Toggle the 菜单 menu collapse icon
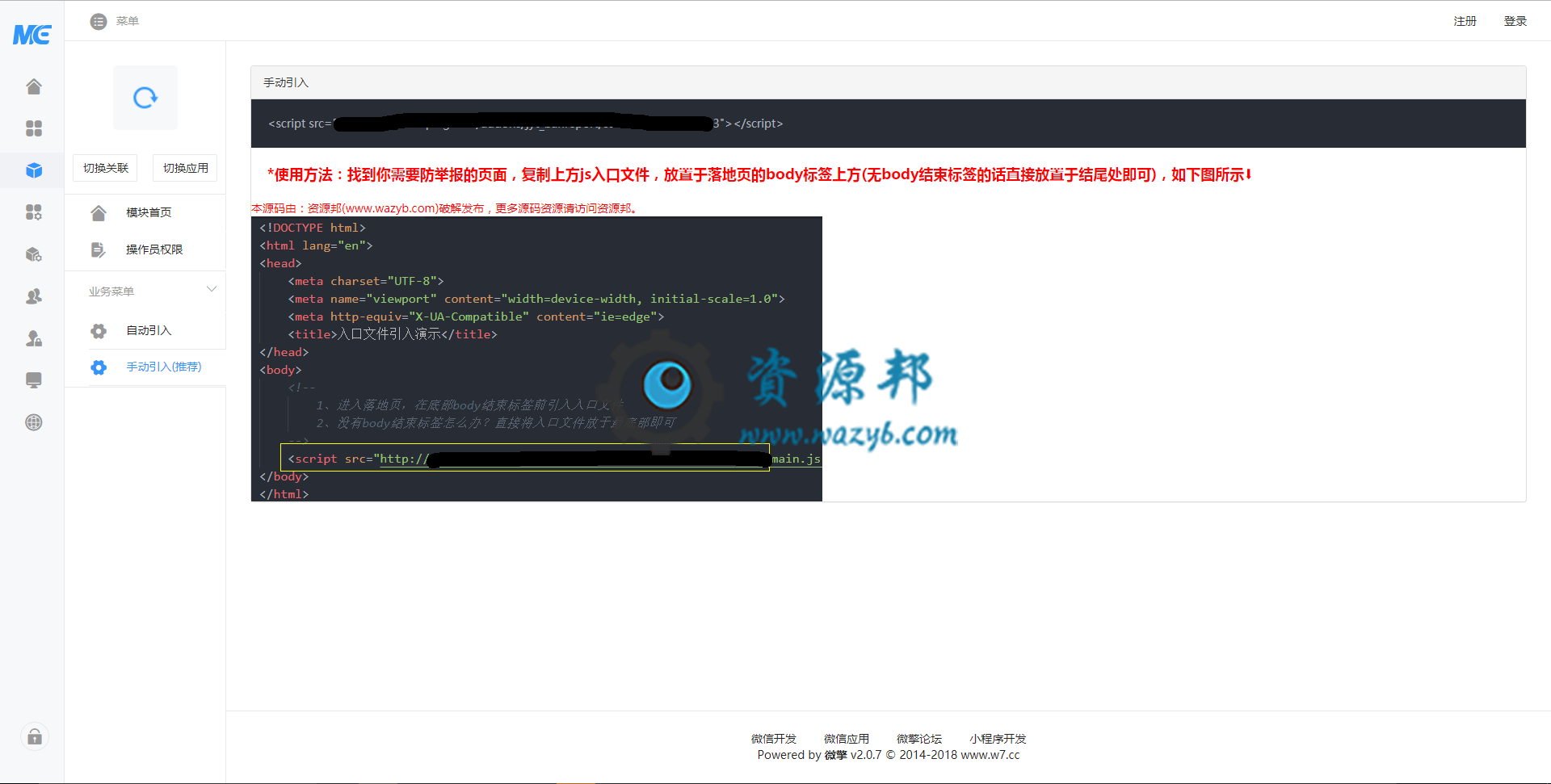Screen dimensions: 1551x784 click(99, 21)
